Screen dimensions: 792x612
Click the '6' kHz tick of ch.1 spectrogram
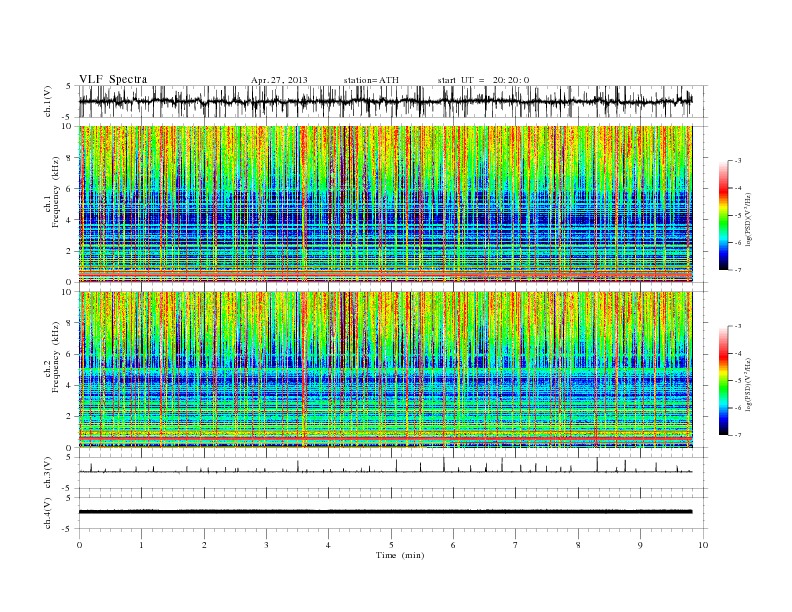[x=69, y=189]
